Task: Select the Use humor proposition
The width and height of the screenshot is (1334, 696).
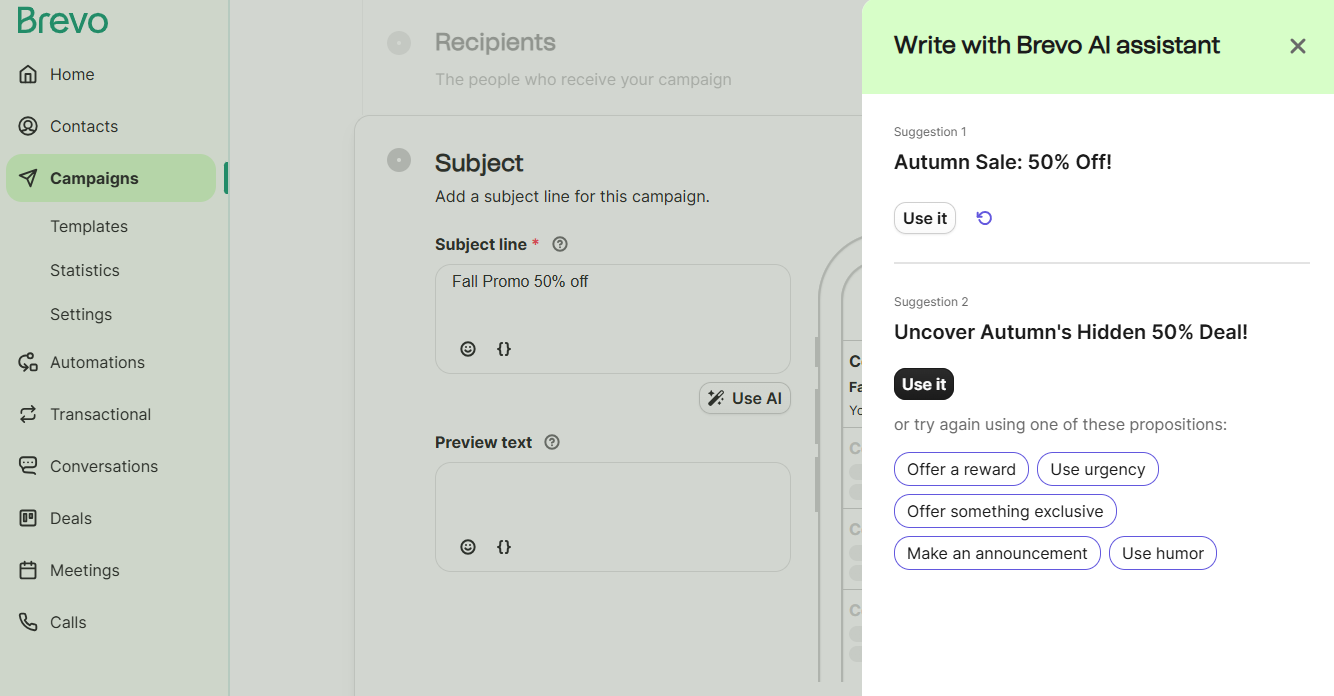Action: click(1163, 553)
